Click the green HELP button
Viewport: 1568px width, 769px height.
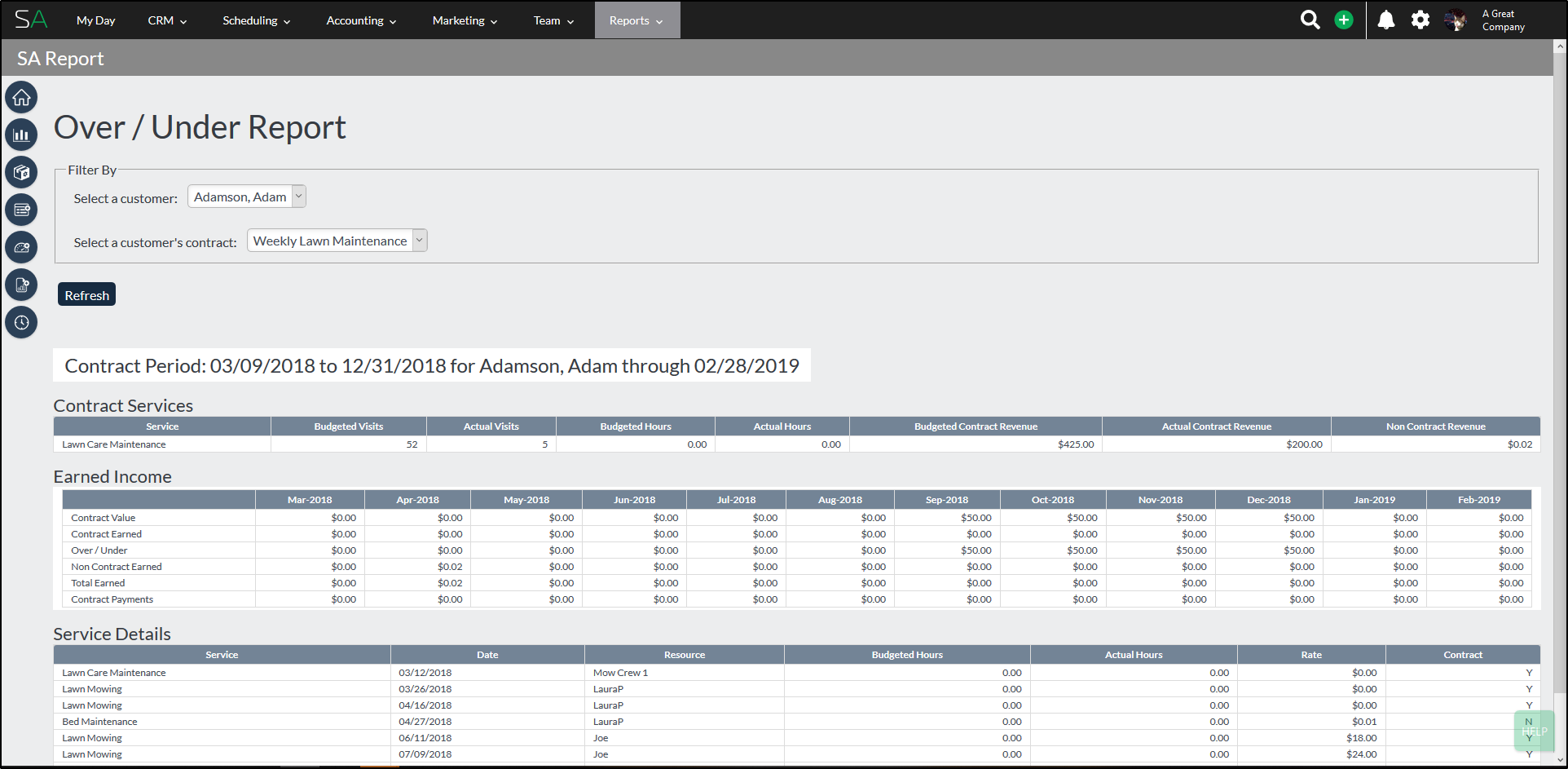tap(1534, 731)
